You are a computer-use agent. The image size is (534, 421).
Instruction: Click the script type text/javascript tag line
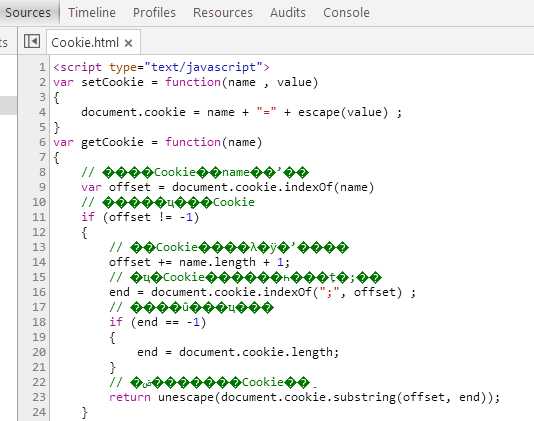(x=161, y=67)
